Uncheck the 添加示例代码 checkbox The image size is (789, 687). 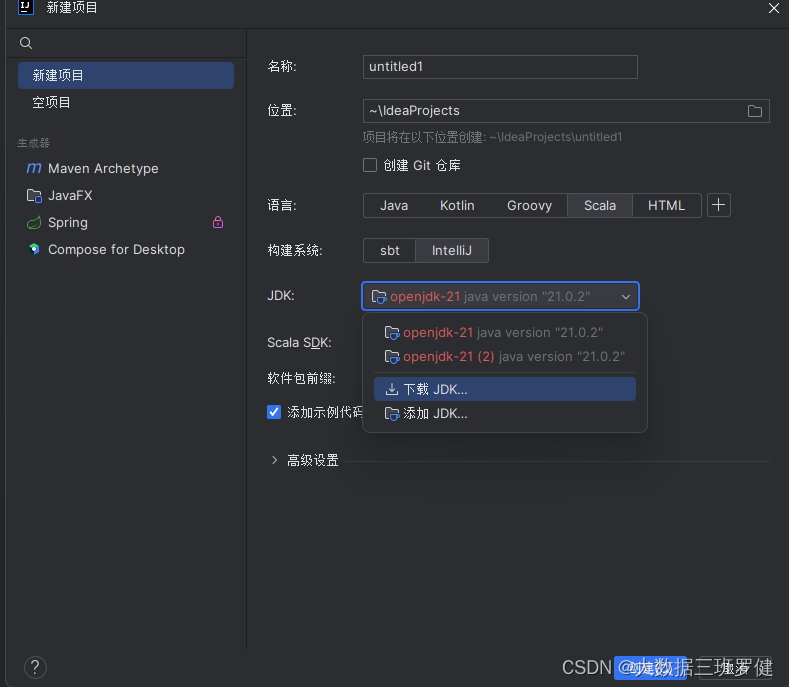point(274,412)
